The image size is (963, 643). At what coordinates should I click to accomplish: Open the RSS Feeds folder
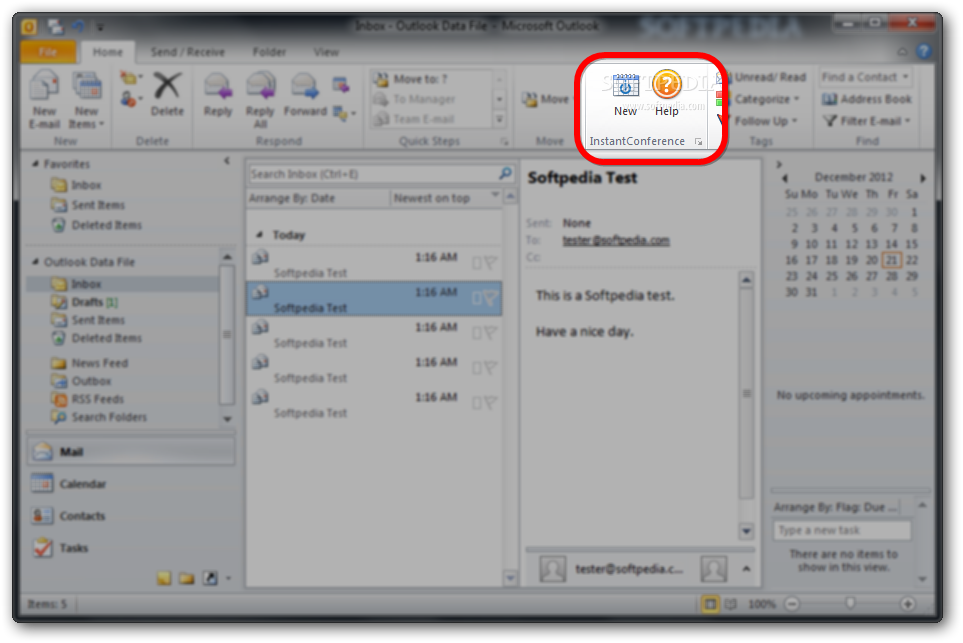(88, 399)
